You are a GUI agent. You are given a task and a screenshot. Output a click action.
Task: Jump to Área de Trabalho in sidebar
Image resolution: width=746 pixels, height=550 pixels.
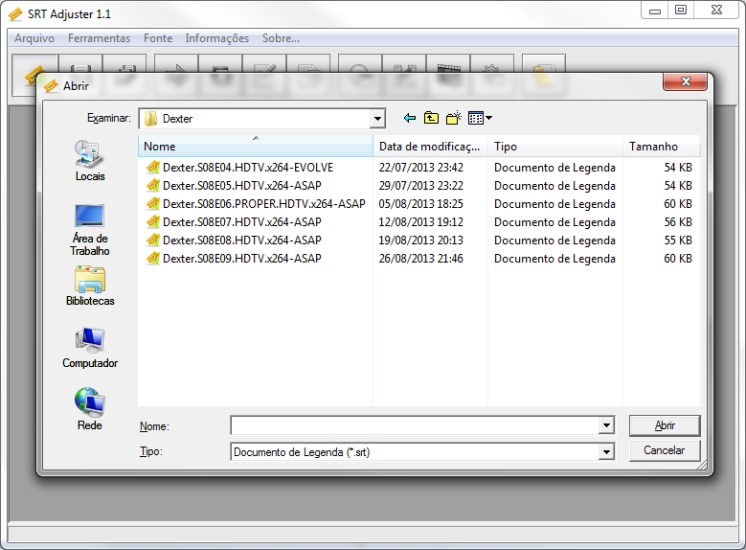point(89,230)
